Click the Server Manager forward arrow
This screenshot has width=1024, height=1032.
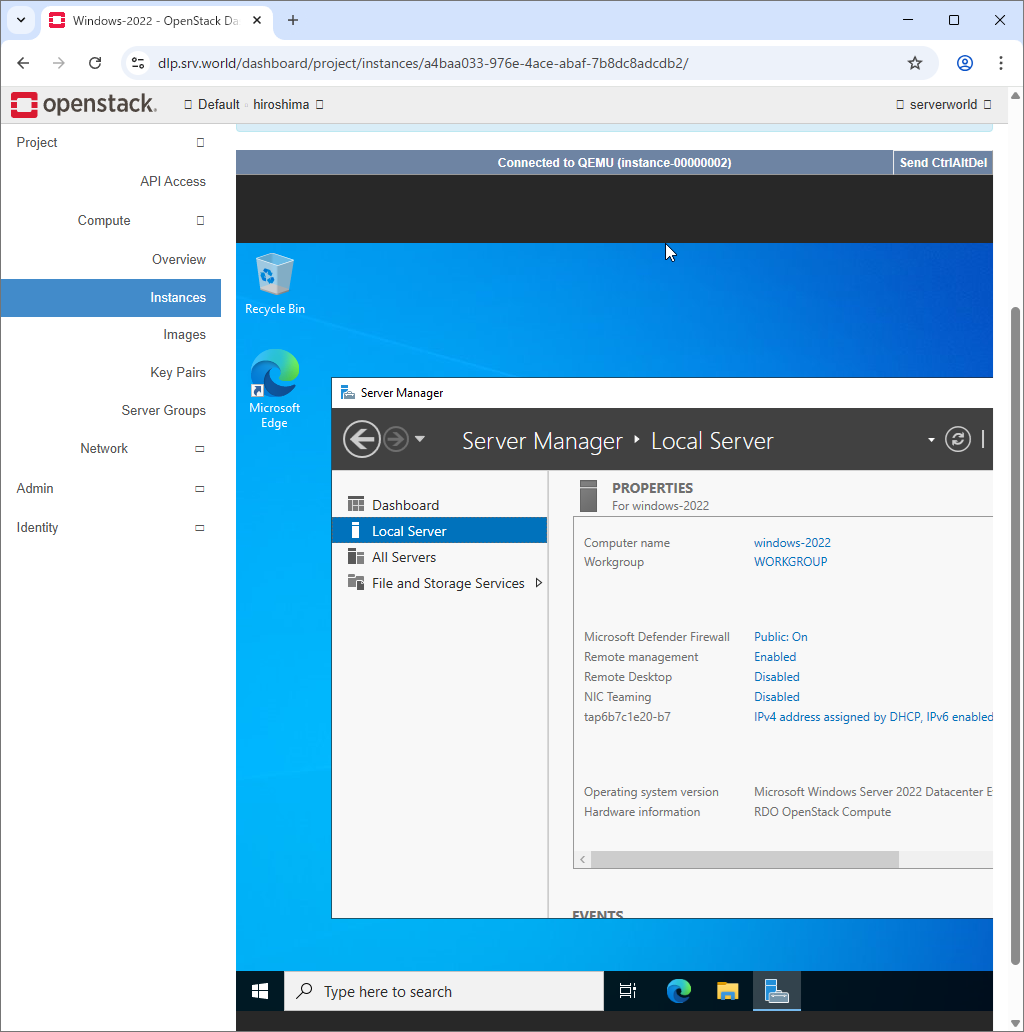click(396, 439)
